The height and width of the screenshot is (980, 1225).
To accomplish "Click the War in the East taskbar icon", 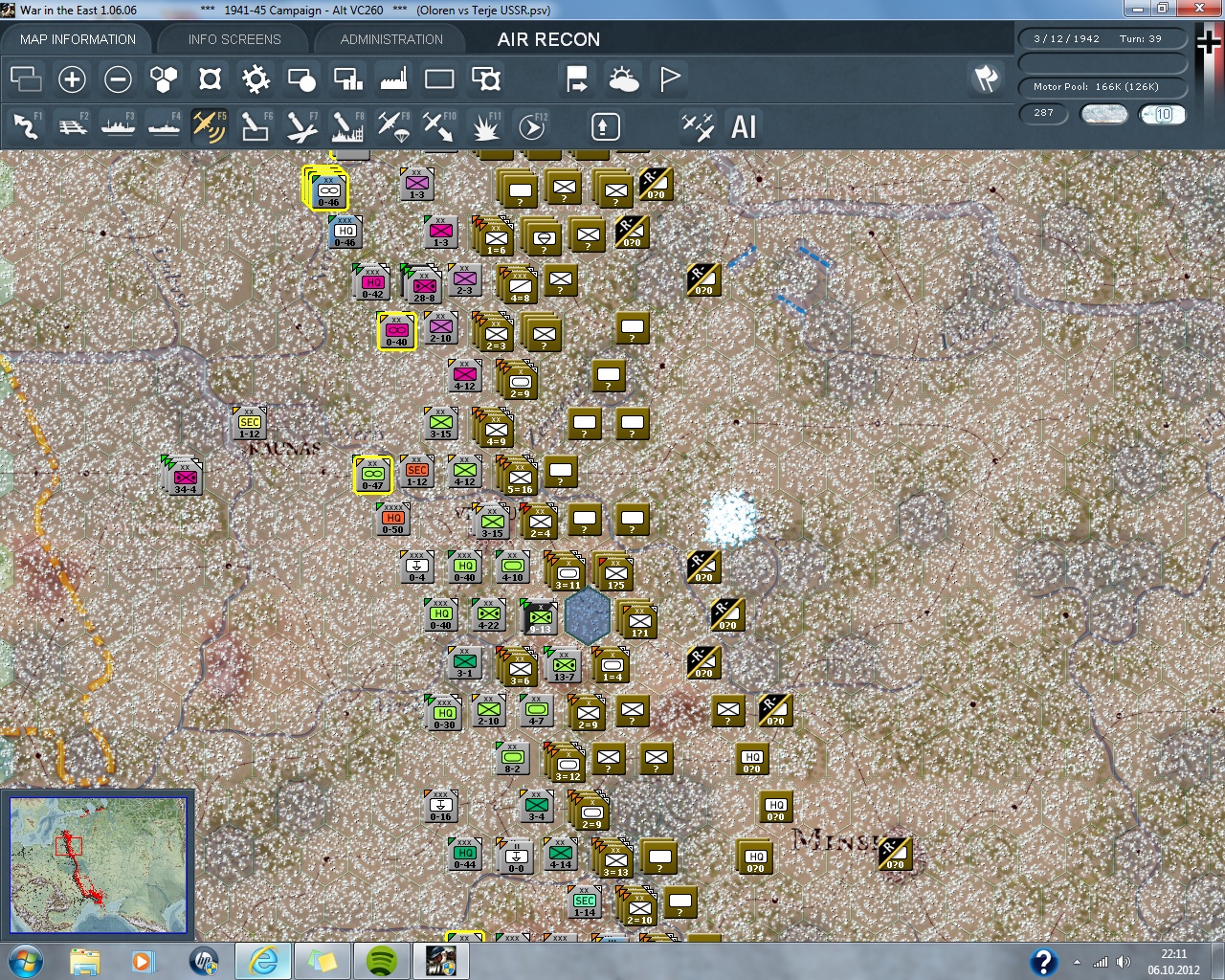I will click(x=440, y=961).
